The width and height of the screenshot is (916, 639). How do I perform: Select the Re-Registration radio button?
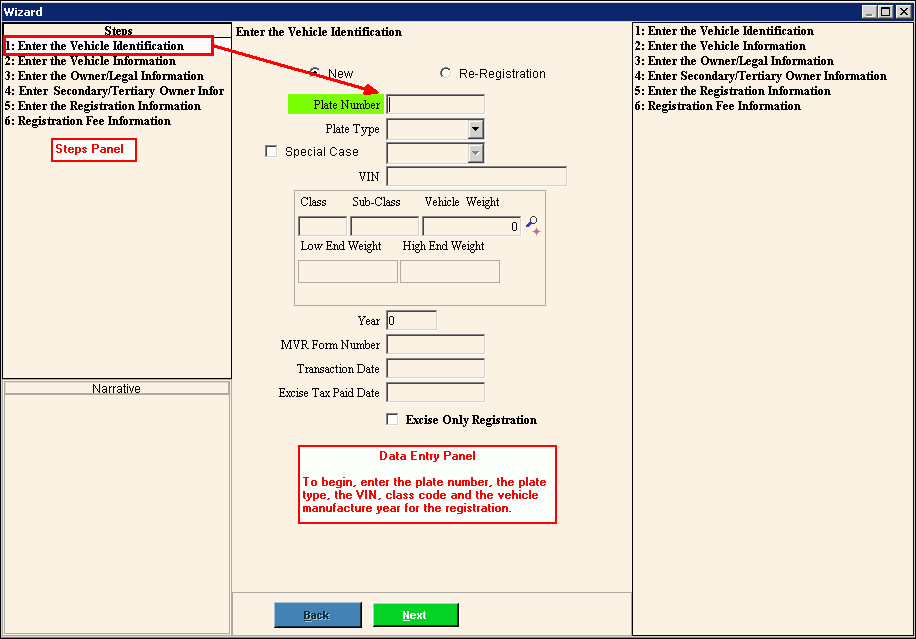pyautogui.click(x=446, y=73)
